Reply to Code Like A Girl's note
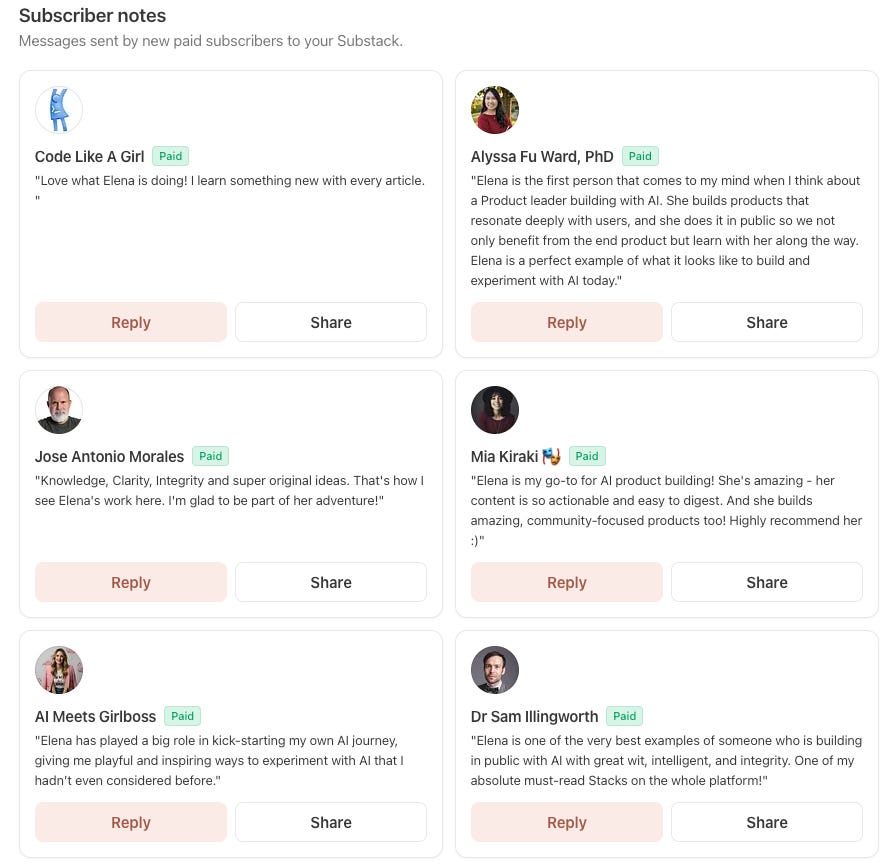 tap(131, 322)
